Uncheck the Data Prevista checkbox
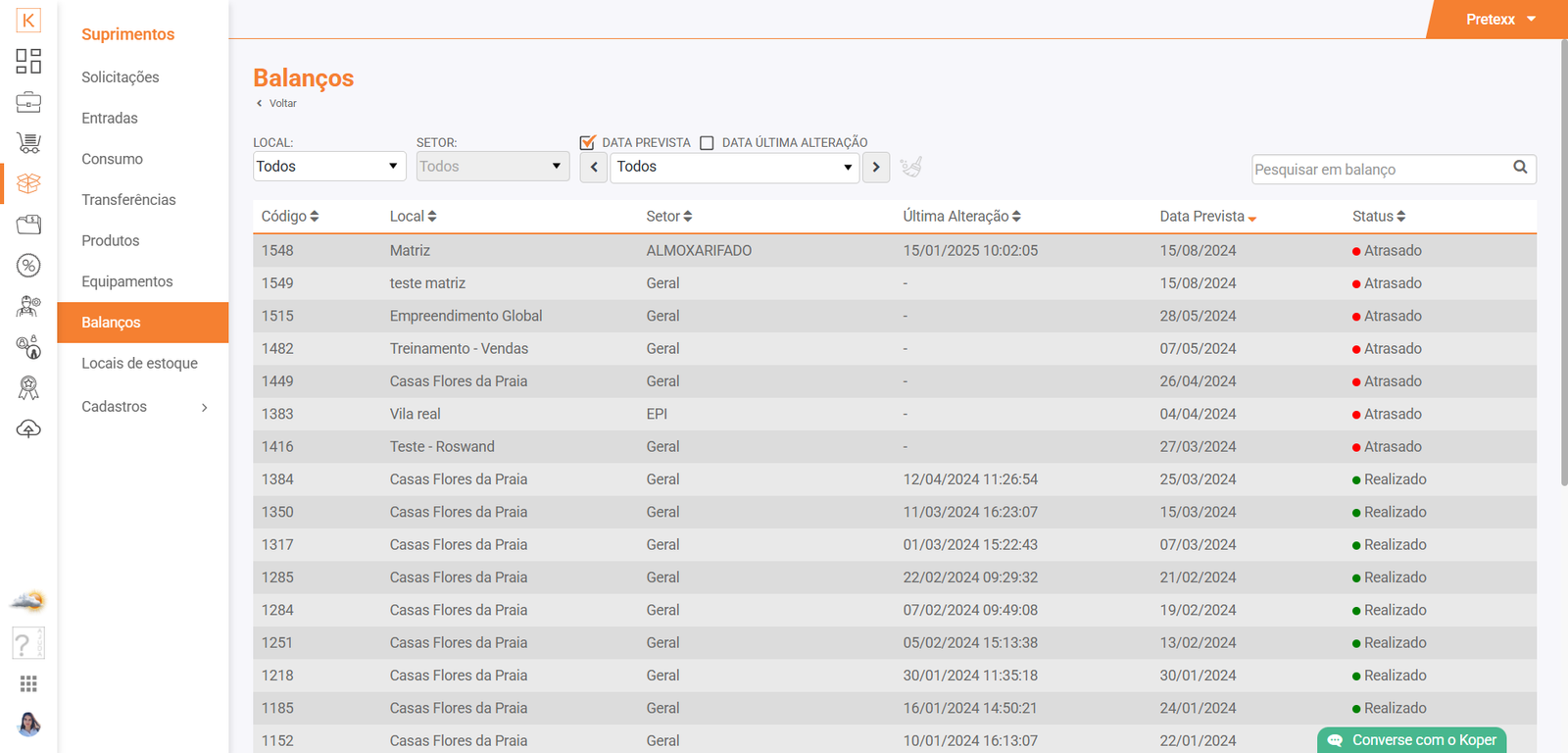The width and height of the screenshot is (1568, 753). point(588,143)
